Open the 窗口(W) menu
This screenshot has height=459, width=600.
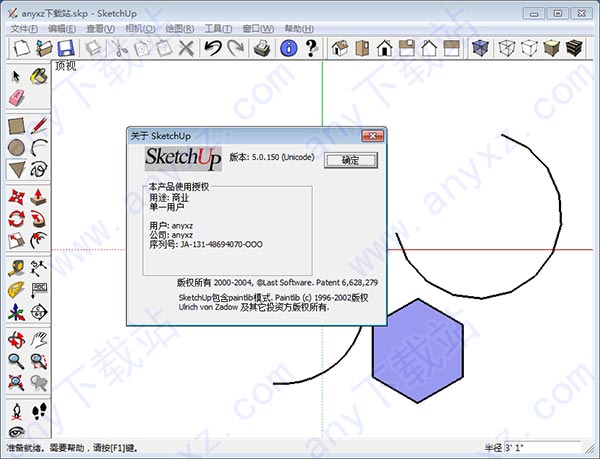coord(258,29)
